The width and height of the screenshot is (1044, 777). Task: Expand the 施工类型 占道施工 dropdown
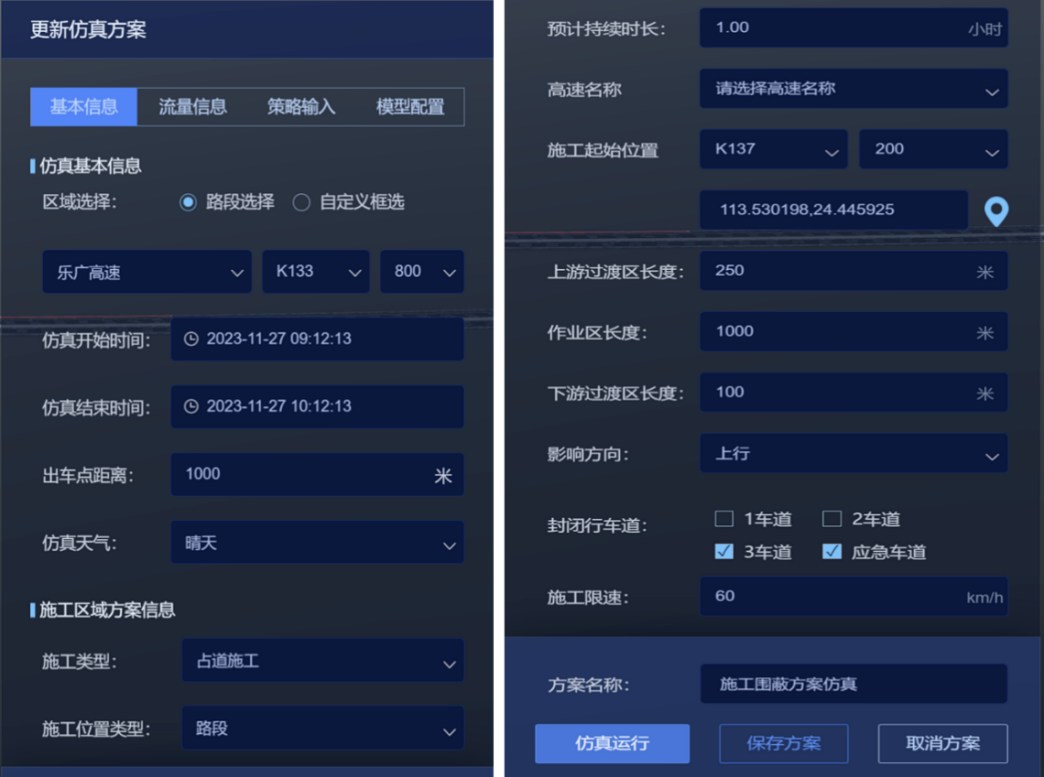(322, 660)
